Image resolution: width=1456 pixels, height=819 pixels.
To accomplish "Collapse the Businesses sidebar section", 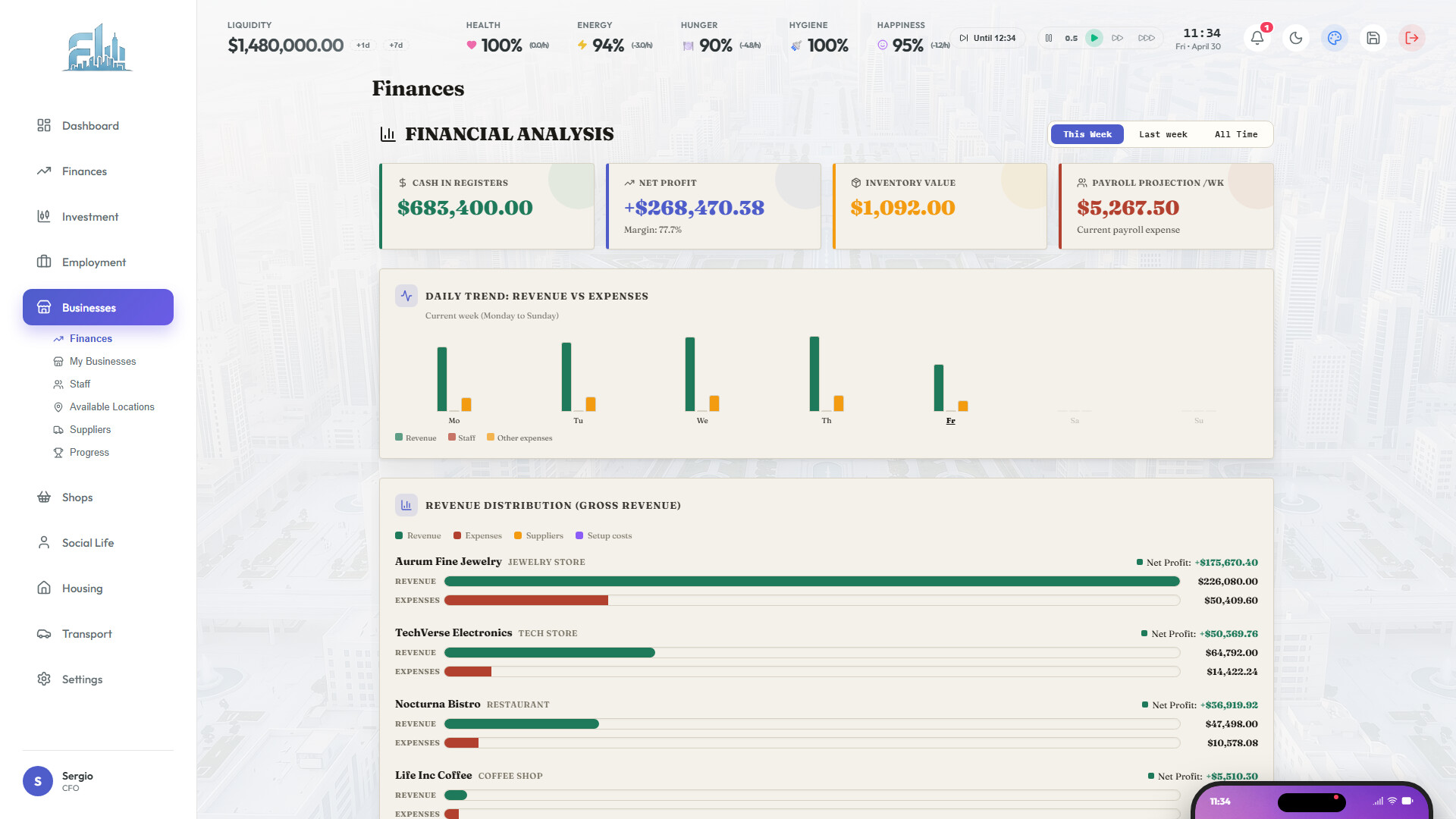I will tap(98, 307).
